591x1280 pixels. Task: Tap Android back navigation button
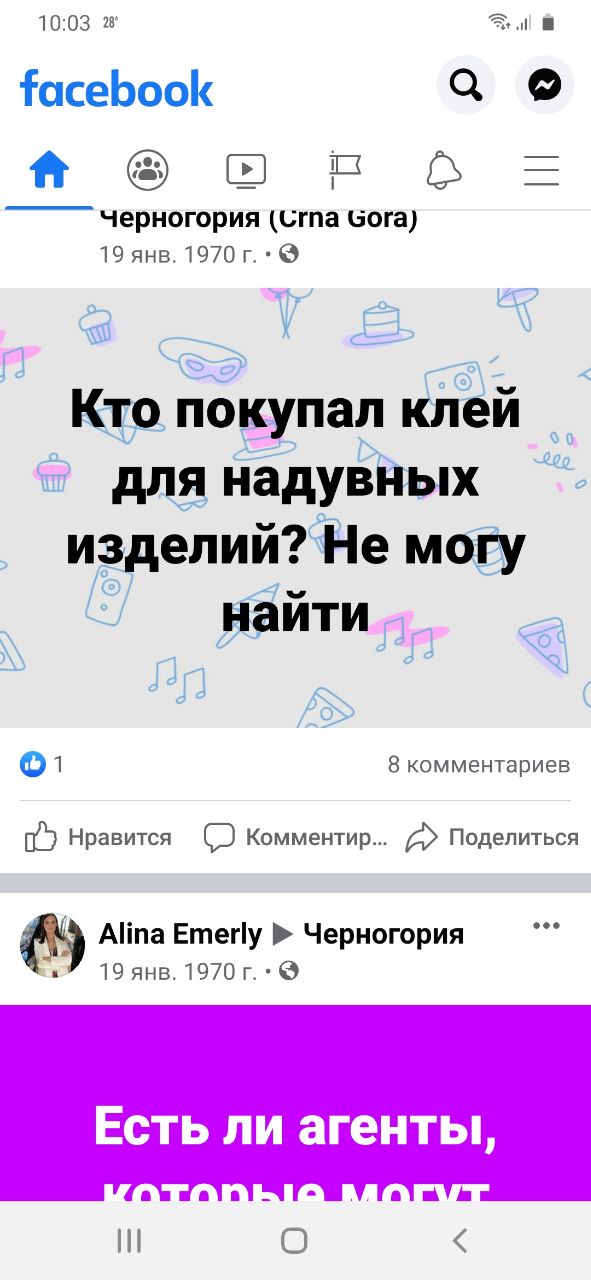click(x=459, y=1241)
